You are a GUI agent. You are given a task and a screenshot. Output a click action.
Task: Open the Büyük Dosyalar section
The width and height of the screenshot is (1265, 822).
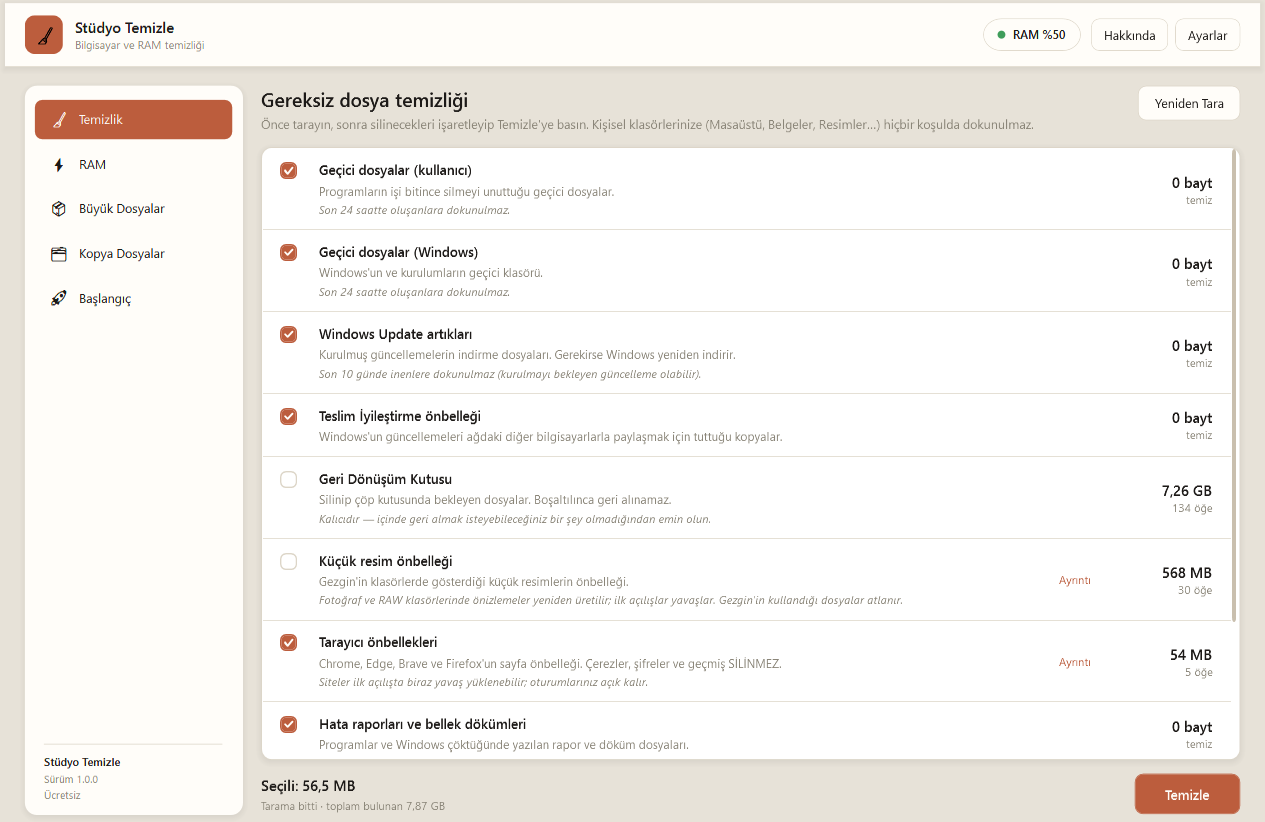(x=133, y=209)
